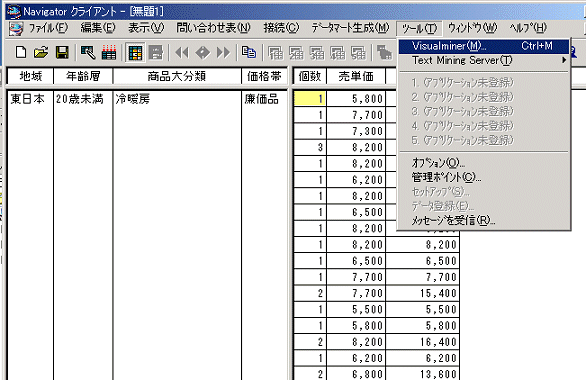Open the データマート生成(M) menu
The image size is (586, 380).
click(x=350, y=28)
